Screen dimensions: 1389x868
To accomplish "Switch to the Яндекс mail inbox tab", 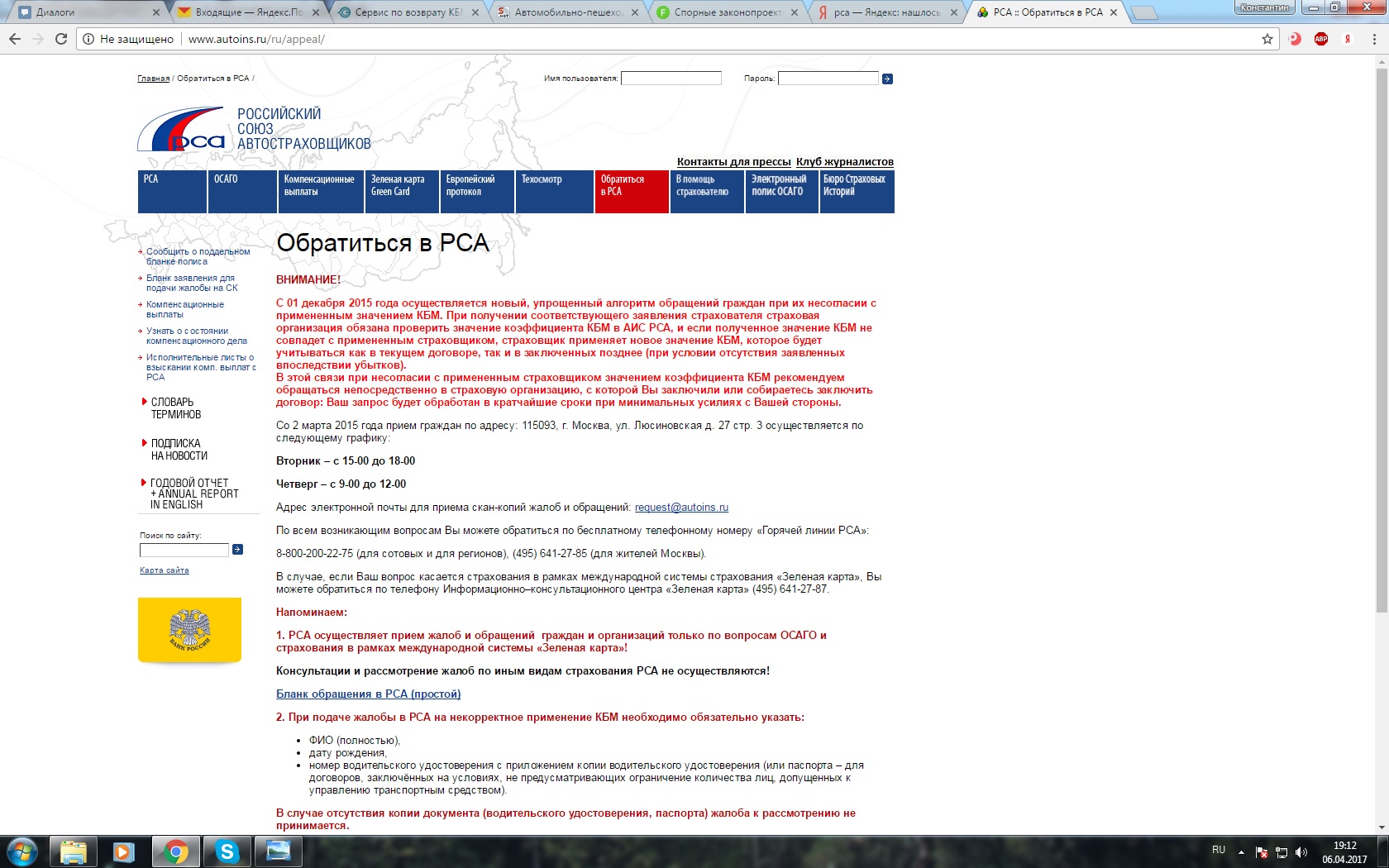I will coord(250,12).
